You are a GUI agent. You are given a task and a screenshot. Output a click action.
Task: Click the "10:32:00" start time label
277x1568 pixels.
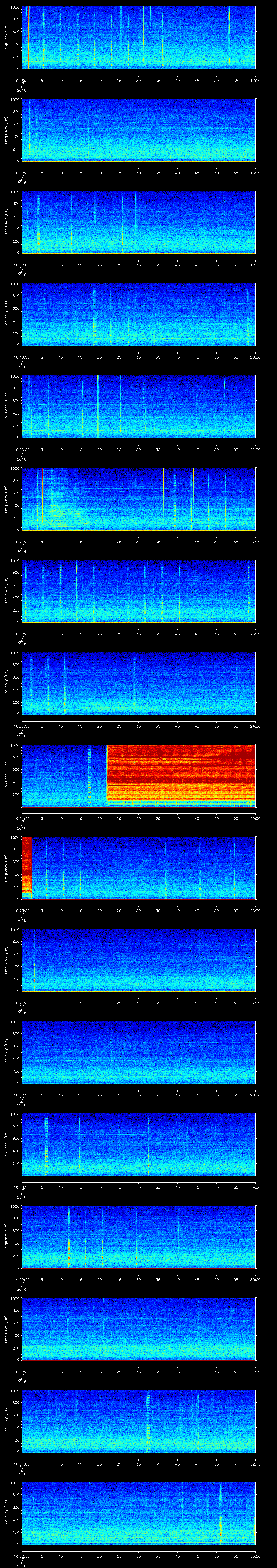22,1556
